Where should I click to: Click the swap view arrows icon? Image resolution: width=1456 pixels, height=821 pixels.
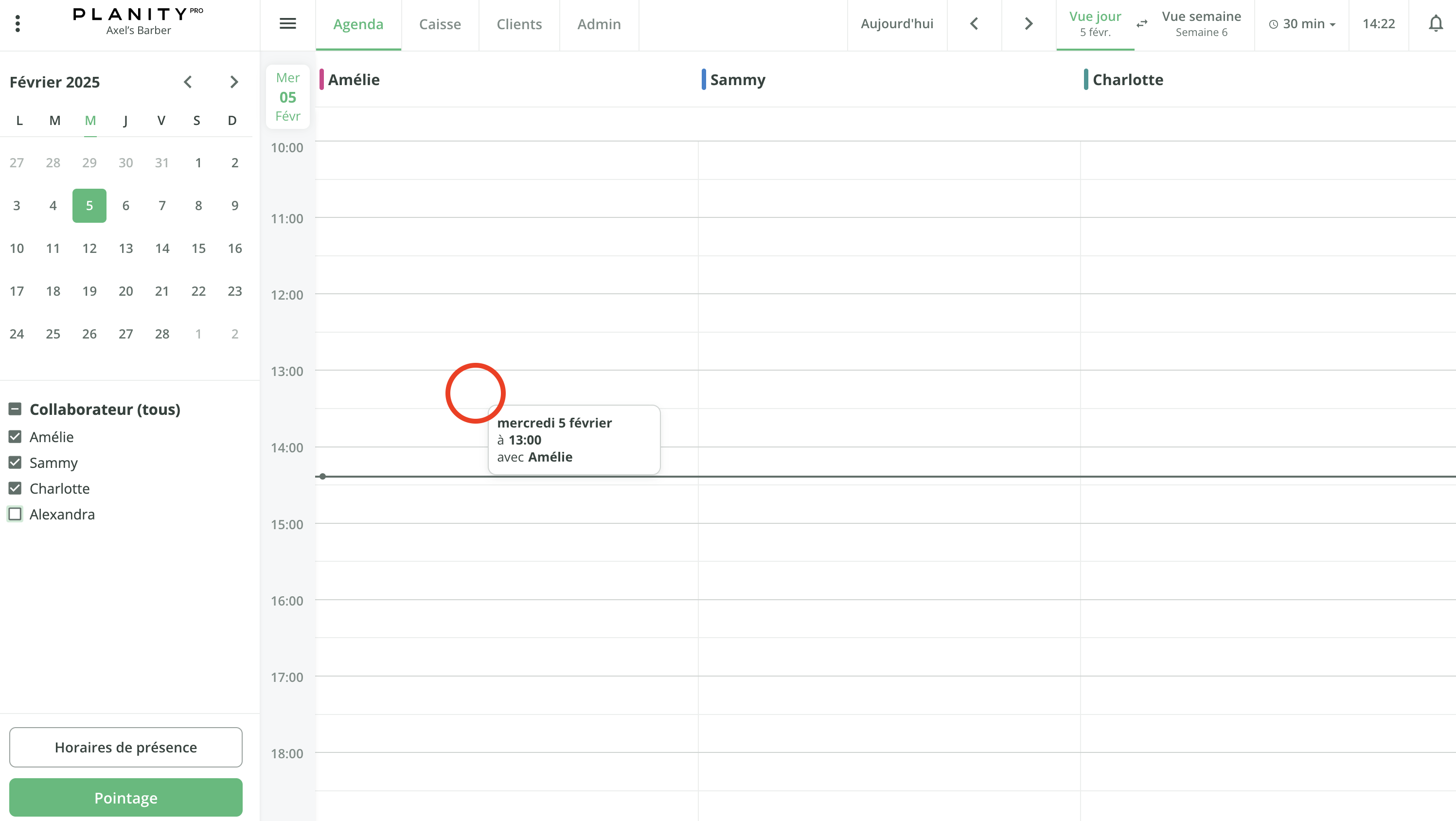click(1142, 24)
